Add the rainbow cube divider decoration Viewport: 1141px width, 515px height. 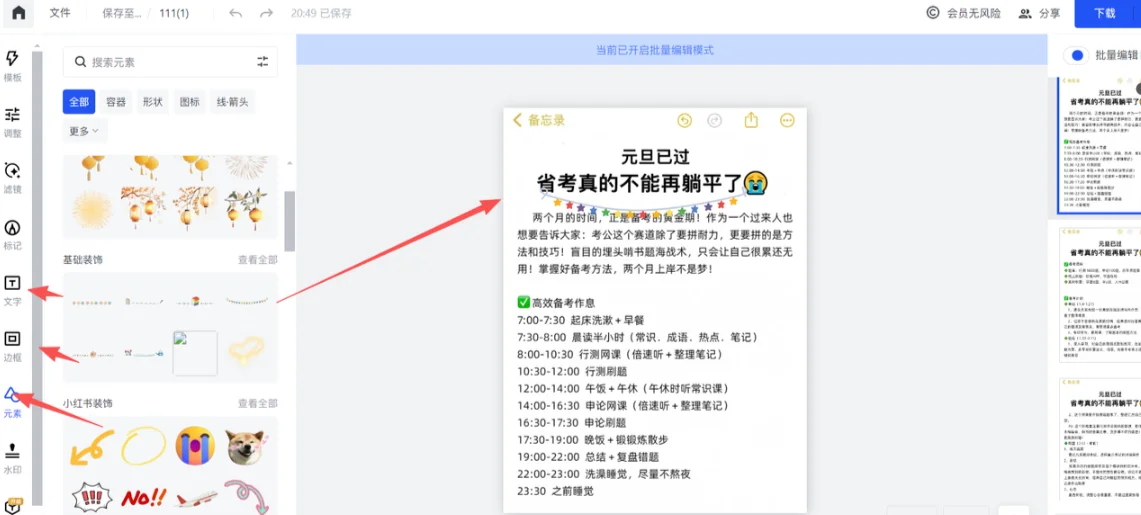195,300
